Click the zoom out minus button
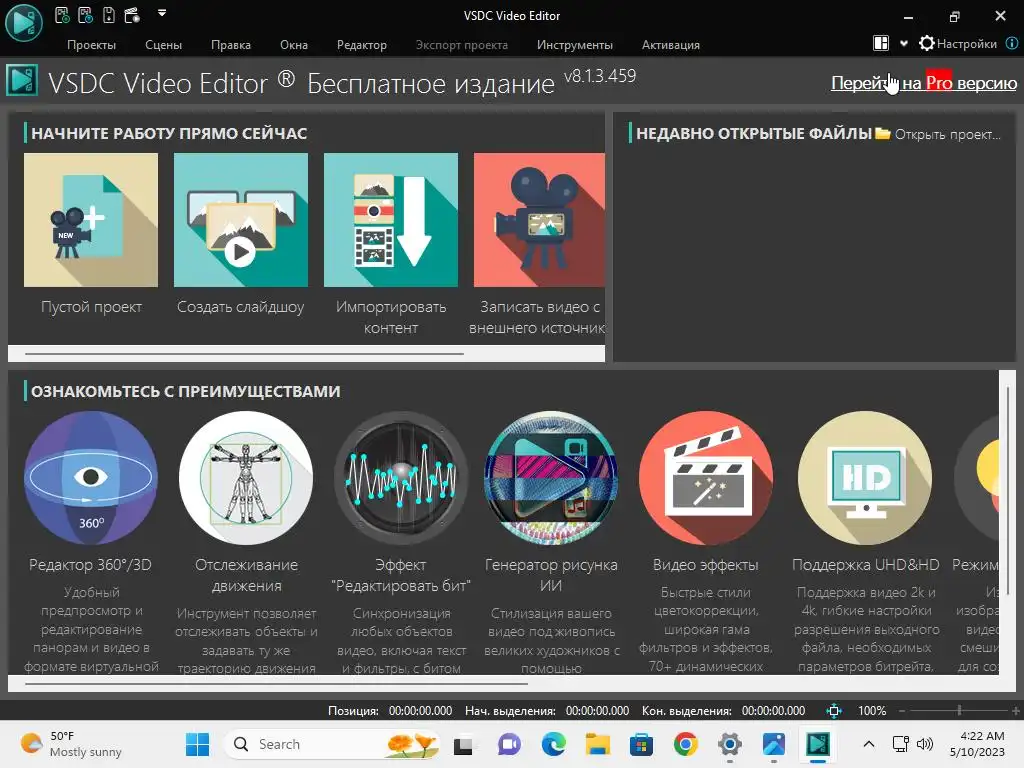Viewport: 1024px width, 768px height. click(x=903, y=711)
